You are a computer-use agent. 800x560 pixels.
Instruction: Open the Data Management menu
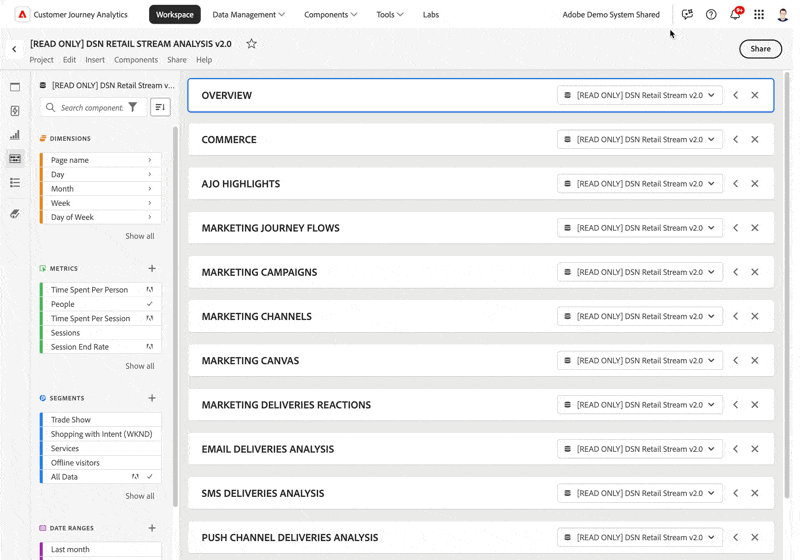pyautogui.click(x=248, y=15)
